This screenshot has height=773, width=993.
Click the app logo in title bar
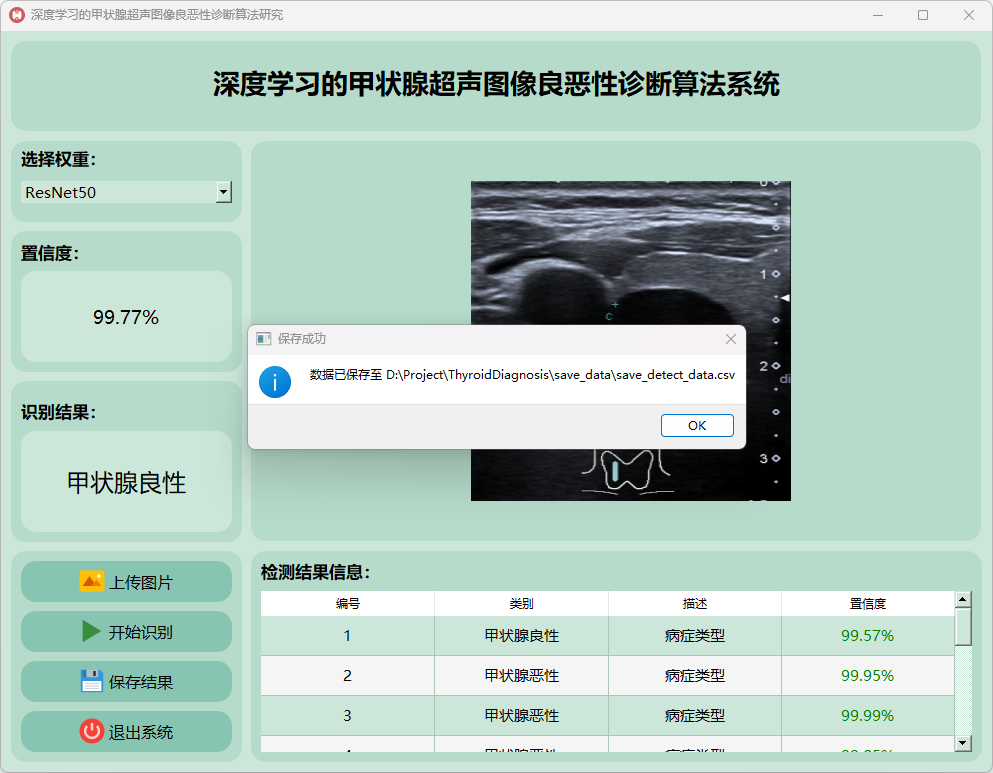coord(16,15)
